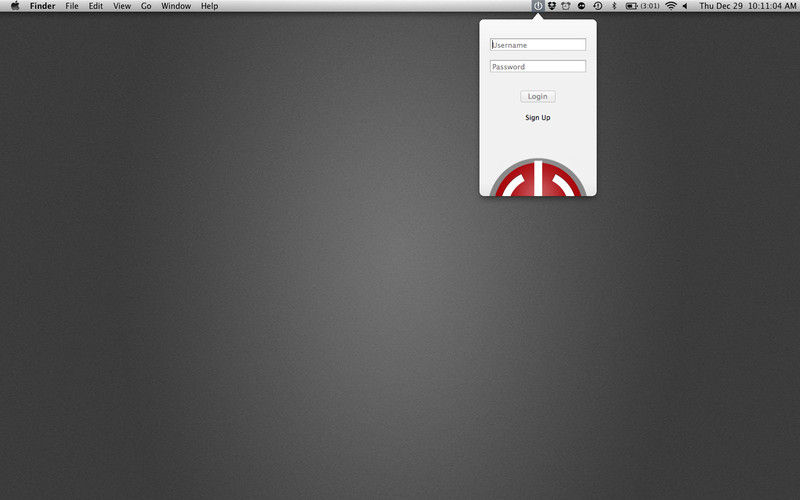This screenshot has height=500, width=800.
Task: Click the battery status icon
Action: tap(632, 6)
